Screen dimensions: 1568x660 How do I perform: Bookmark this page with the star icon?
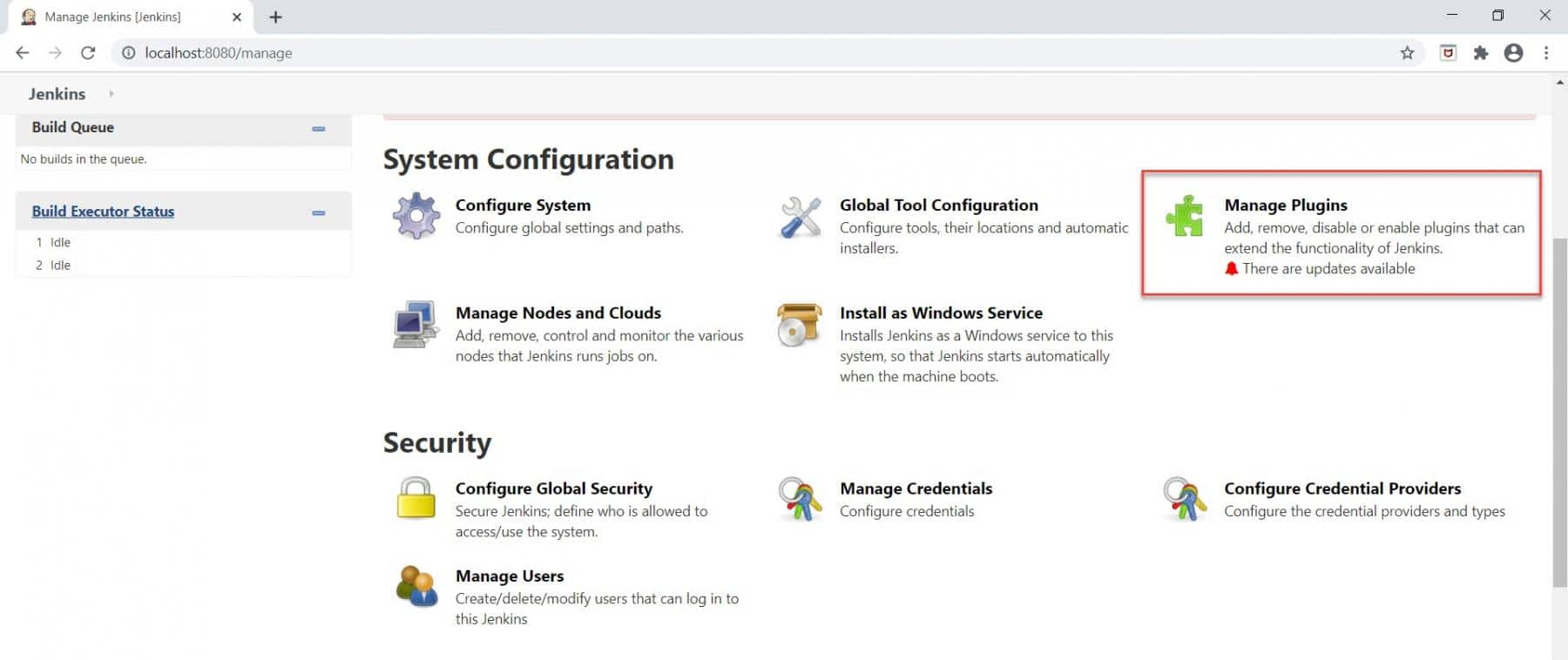(1407, 53)
